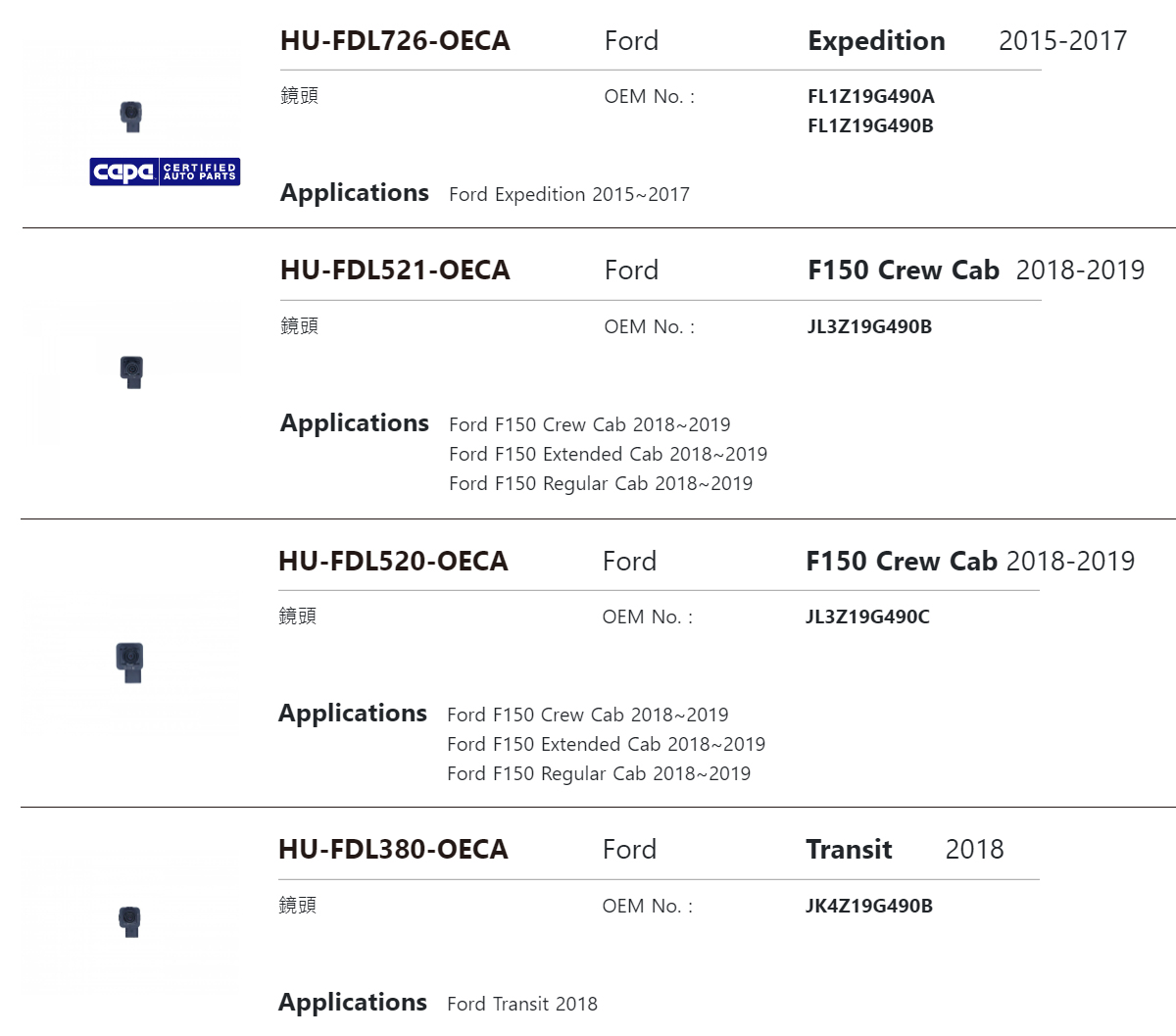1176x1036 pixels.
Task: Click OEM number JL3Z19G490C
Action: pos(867,617)
